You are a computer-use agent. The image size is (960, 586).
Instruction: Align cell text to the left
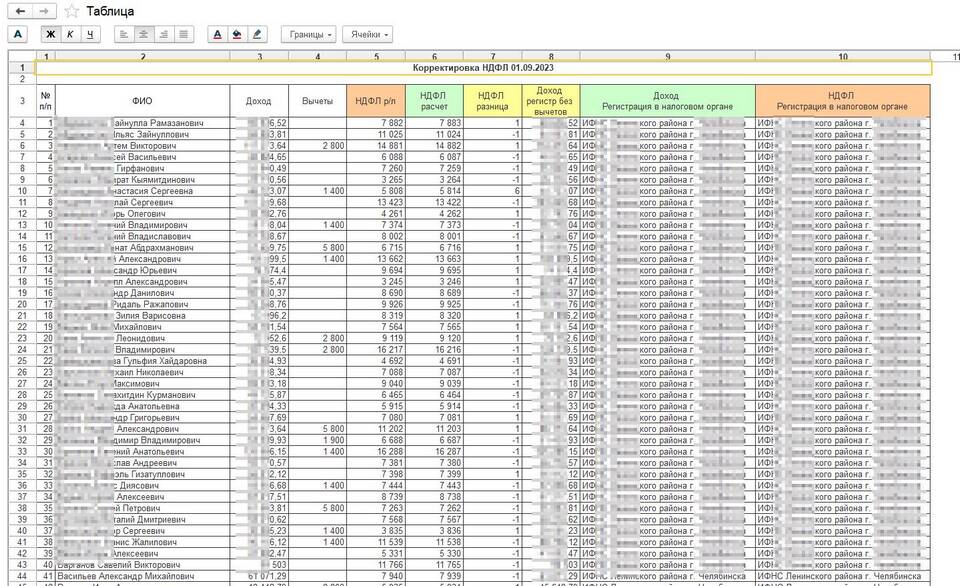(x=124, y=34)
